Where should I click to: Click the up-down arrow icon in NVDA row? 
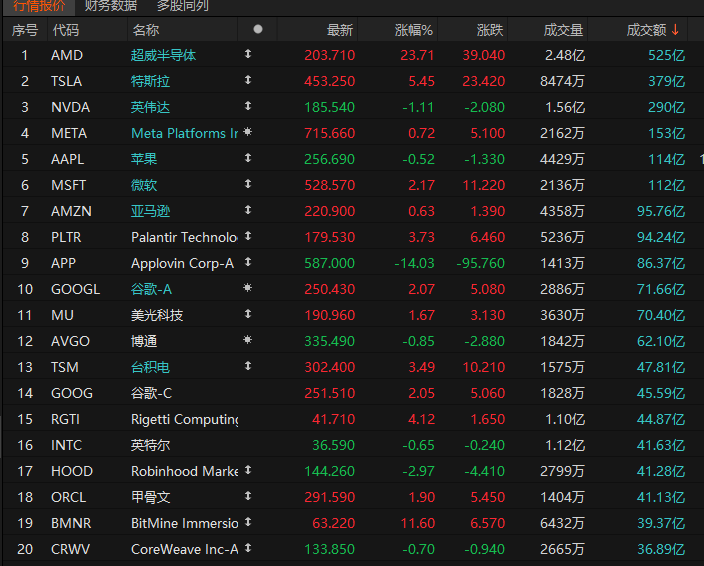(247, 107)
